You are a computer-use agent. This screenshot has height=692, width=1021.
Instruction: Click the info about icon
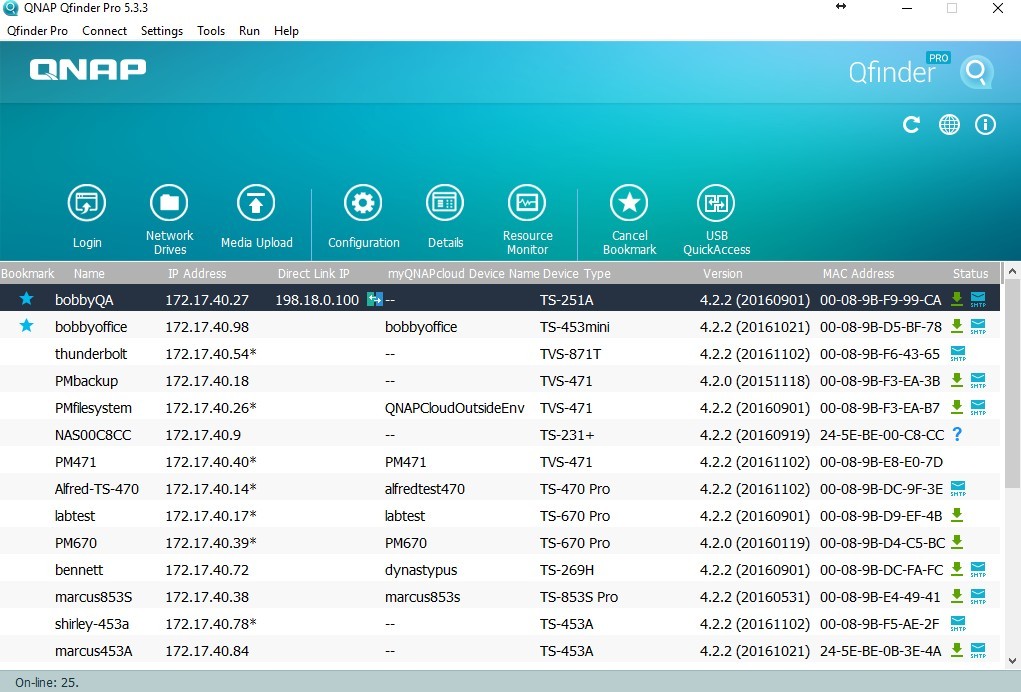point(986,125)
